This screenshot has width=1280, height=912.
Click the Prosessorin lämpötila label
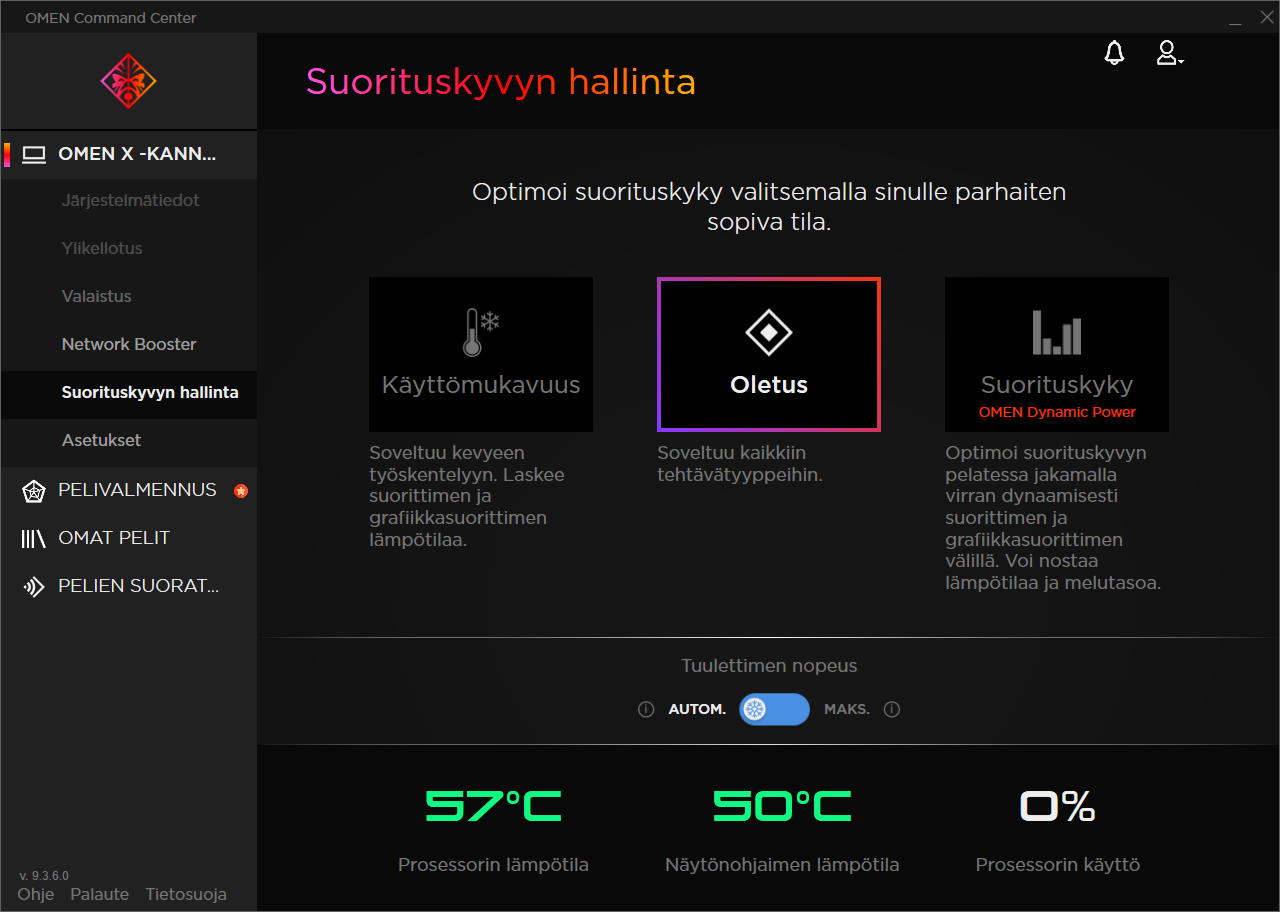pos(493,865)
